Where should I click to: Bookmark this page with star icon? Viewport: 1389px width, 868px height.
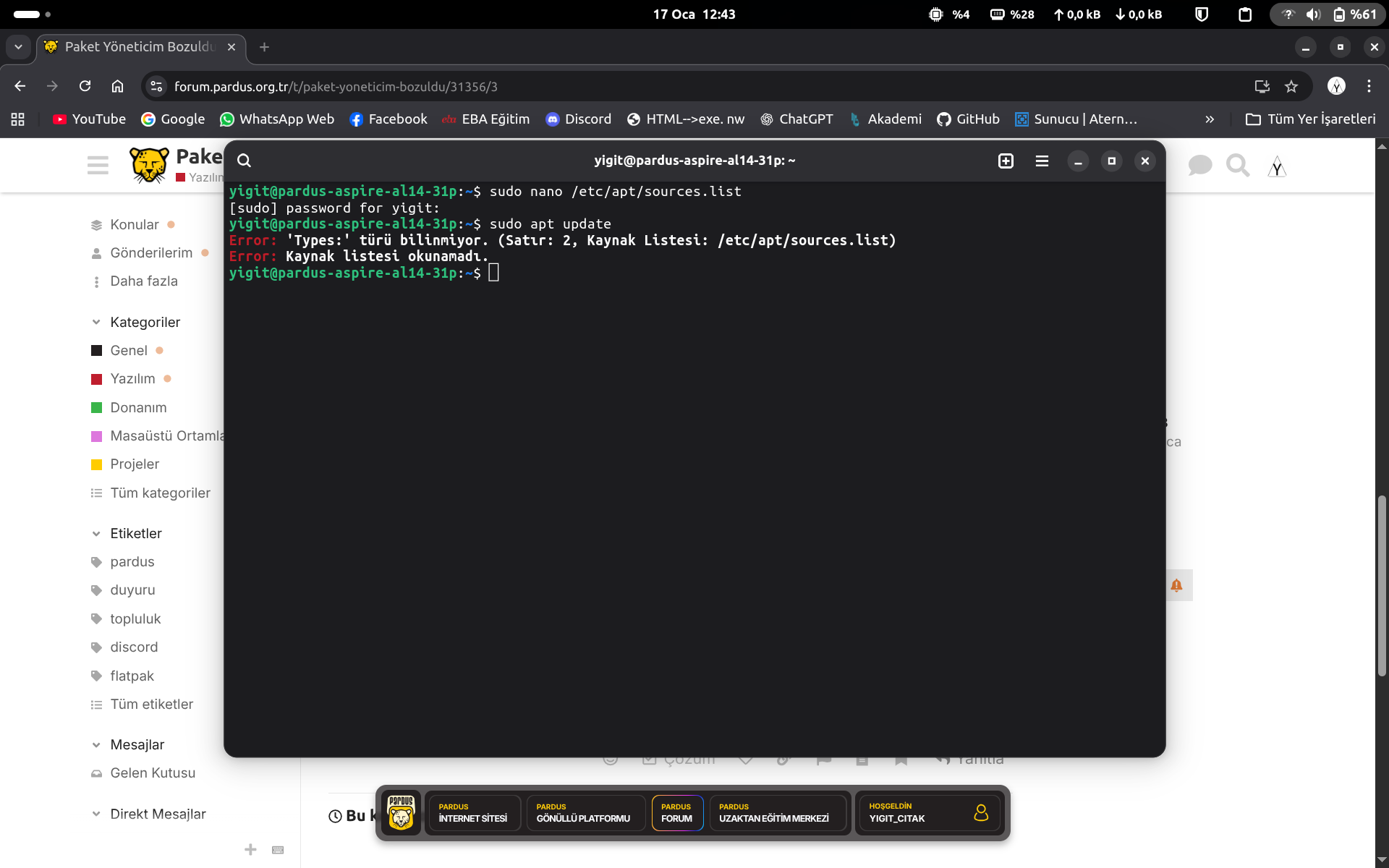1291,87
